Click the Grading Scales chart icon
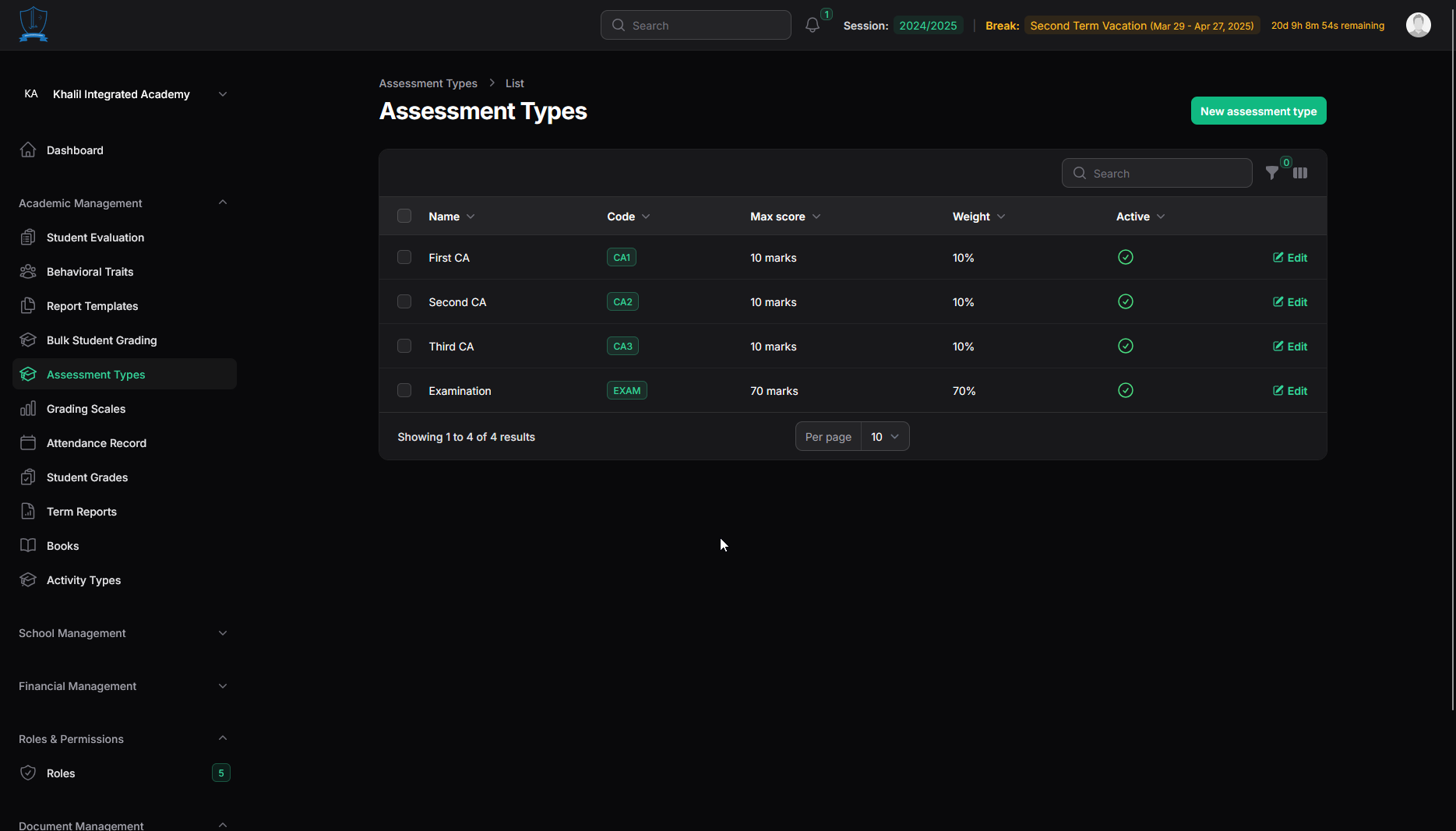Viewport: 1456px width, 831px height. point(28,409)
